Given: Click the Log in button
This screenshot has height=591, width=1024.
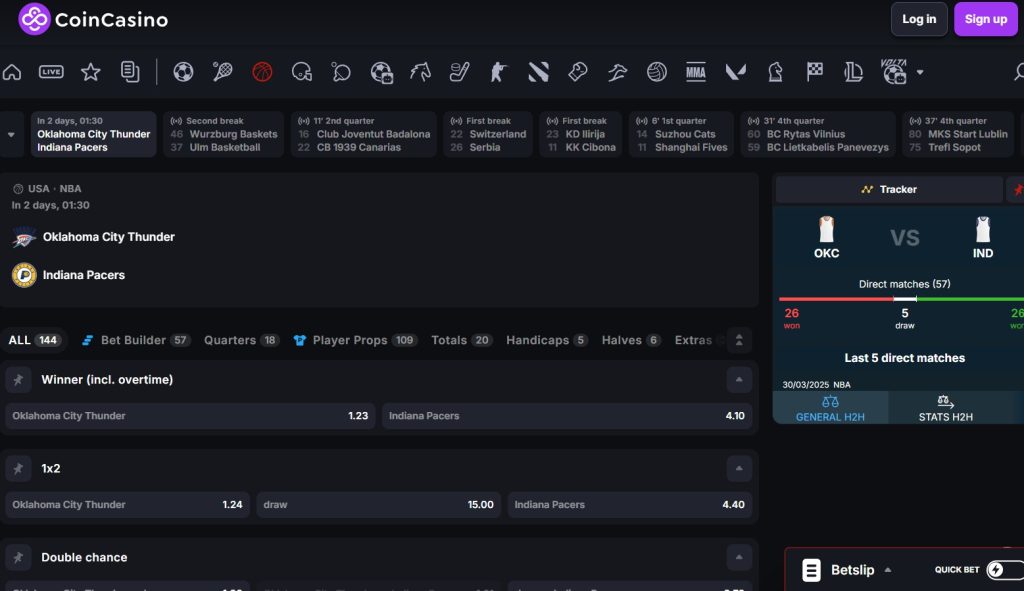Looking at the screenshot, I should [919, 19].
